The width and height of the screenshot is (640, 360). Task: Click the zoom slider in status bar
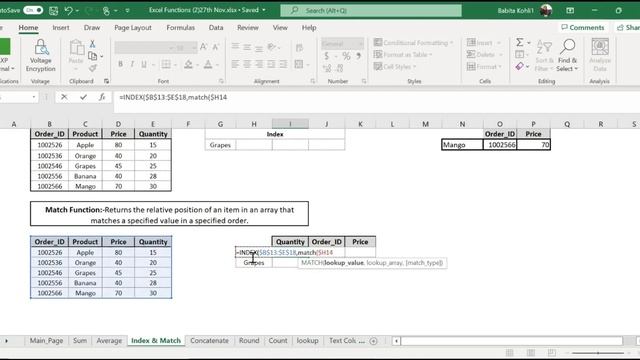pyautogui.click(x=598, y=353)
